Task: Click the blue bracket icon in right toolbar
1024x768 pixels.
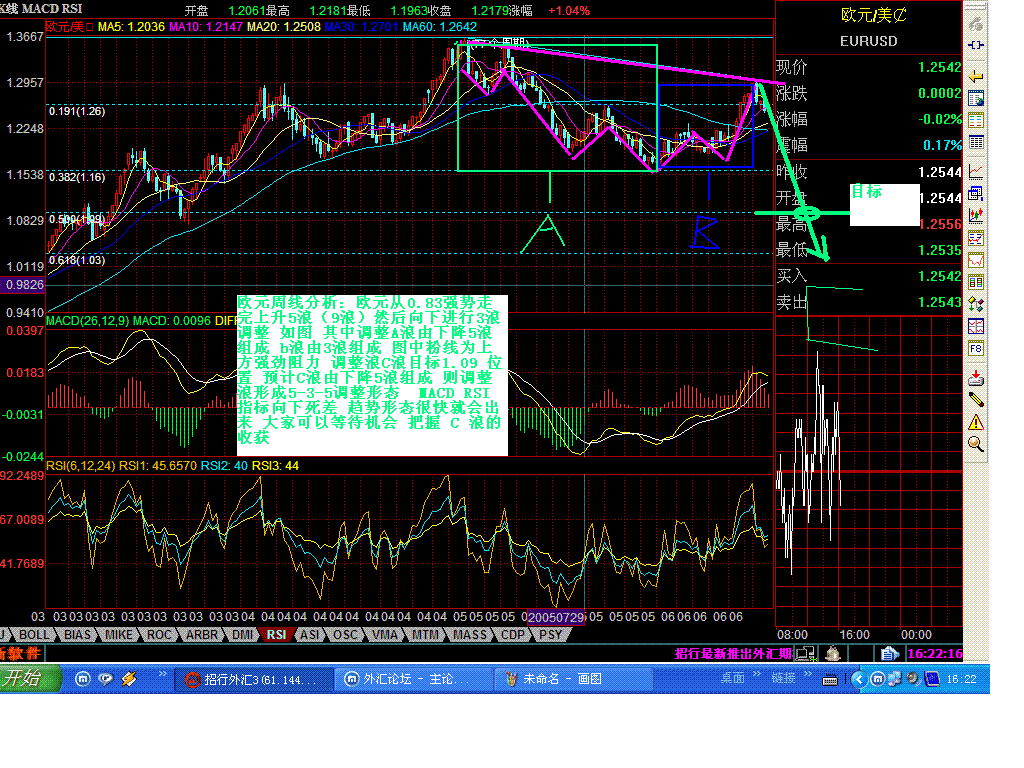Action: [x=976, y=45]
